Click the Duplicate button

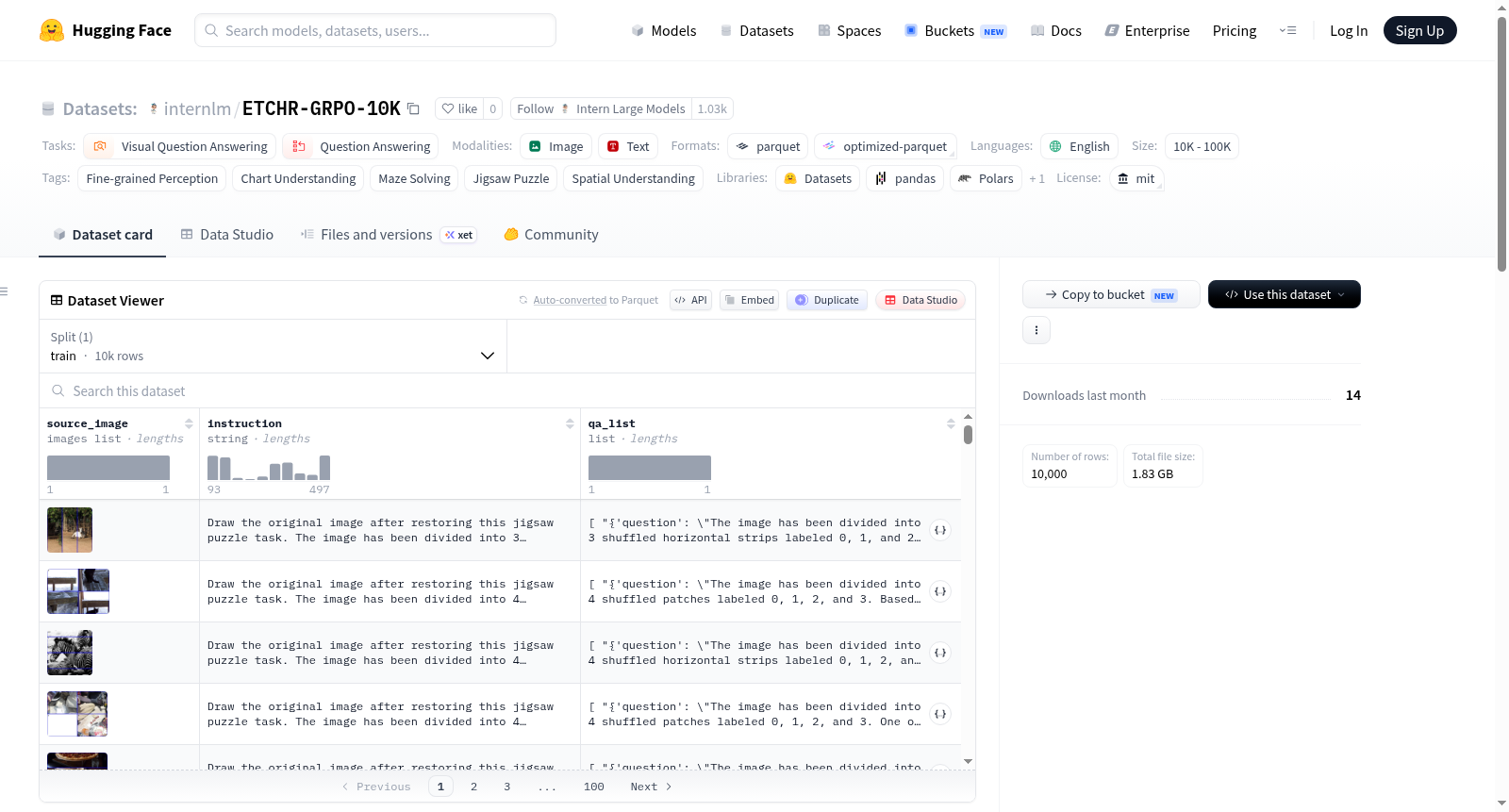[827, 300]
